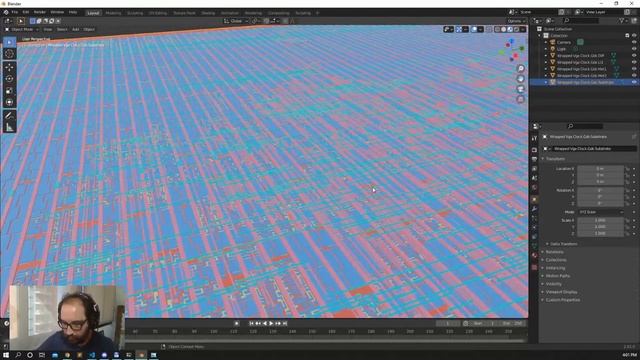Expand the Relations panel
Screen dimensions: 640x360
(554, 252)
